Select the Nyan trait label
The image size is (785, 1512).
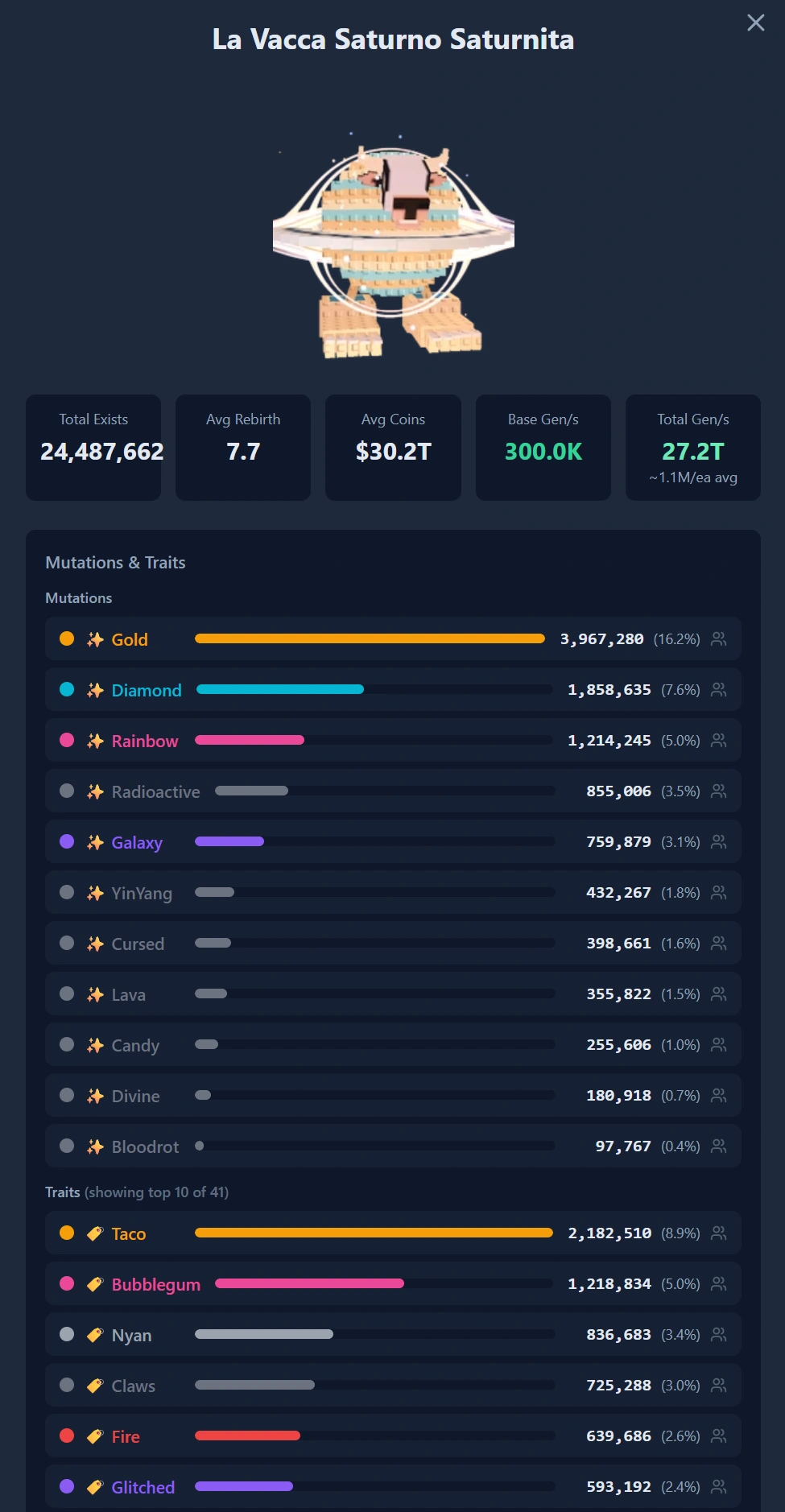(131, 1335)
